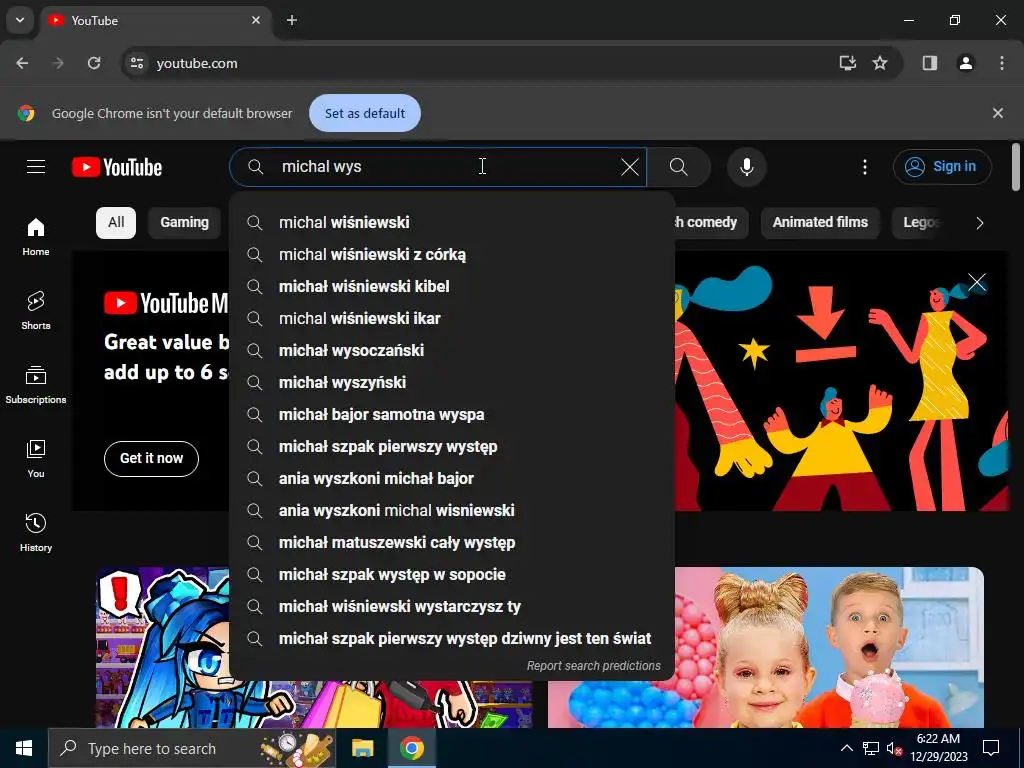
Task: Close the default browser notification bar
Action: pos(997,113)
